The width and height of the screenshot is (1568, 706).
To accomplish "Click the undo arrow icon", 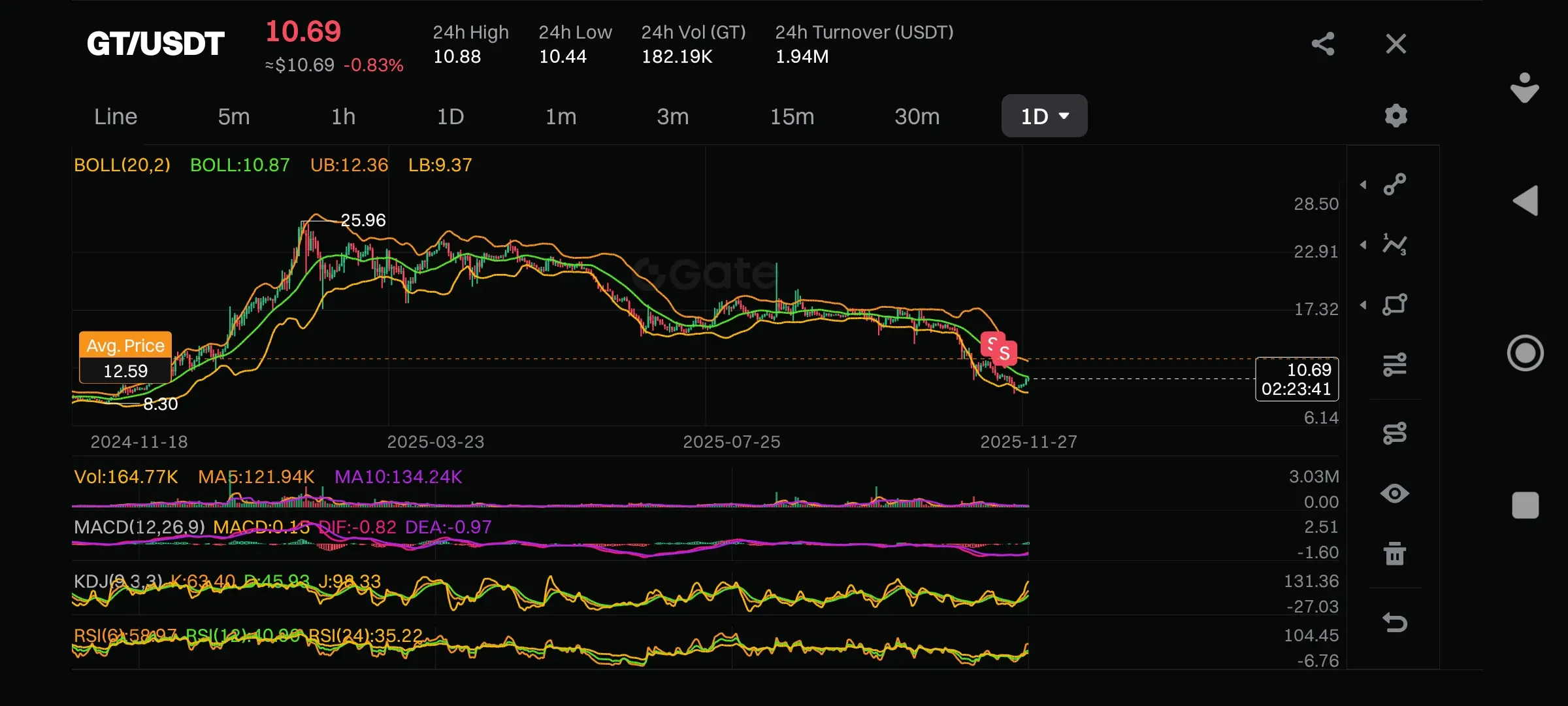I will point(1395,622).
